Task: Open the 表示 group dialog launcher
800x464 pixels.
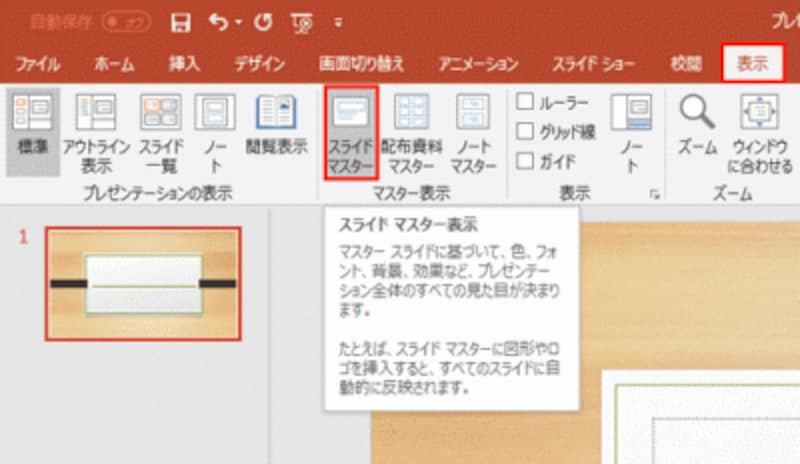Action: click(655, 194)
